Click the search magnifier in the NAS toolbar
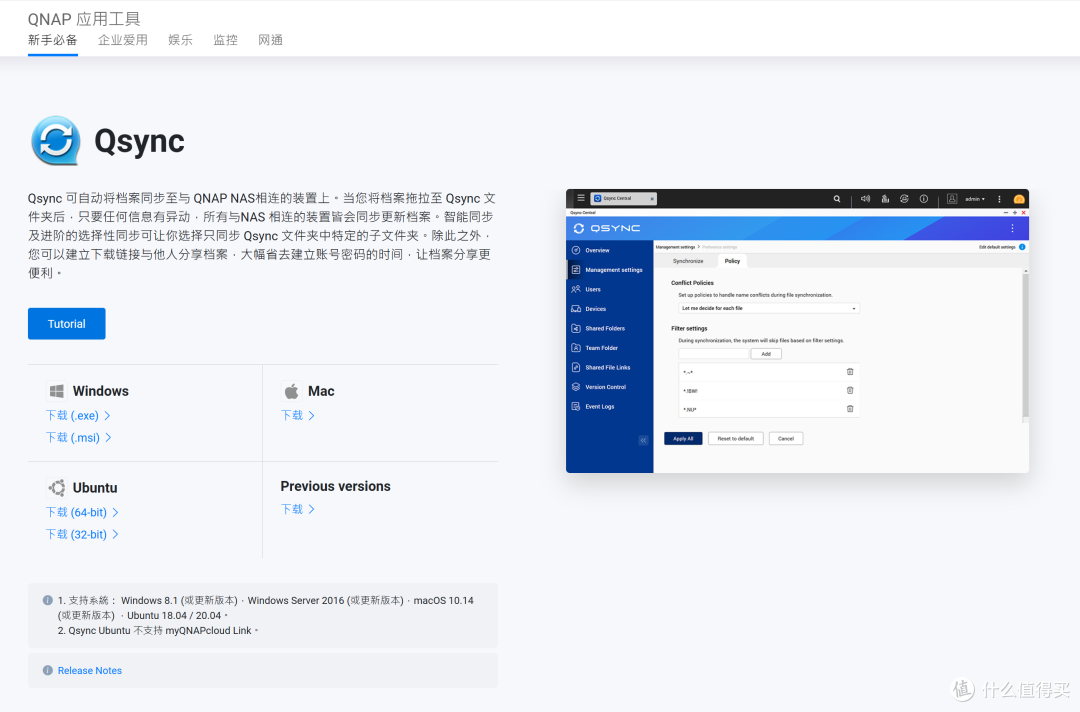Viewport: 1080px width, 712px height. [x=837, y=199]
